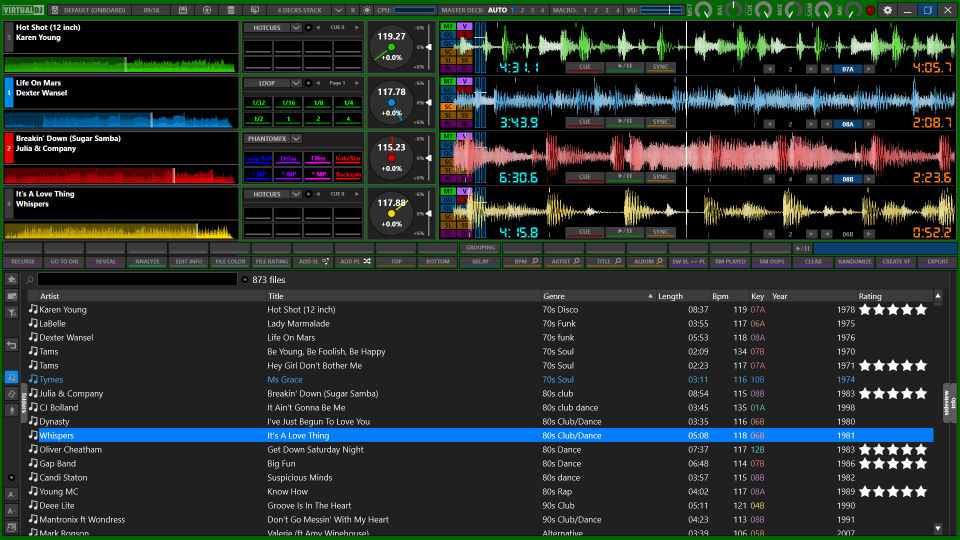Expand the folders side panel tab
This screenshot has width=960, height=540.
[24, 403]
